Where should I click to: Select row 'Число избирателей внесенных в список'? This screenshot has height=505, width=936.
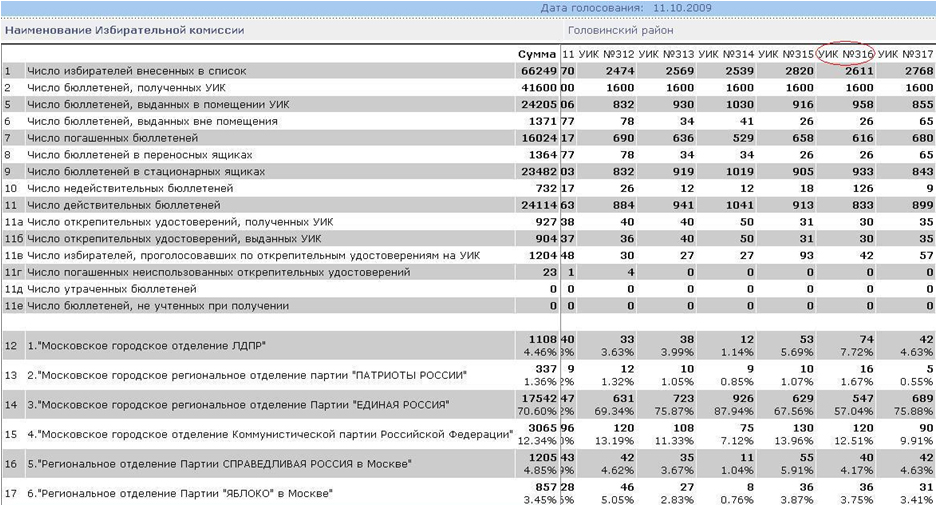point(136,72)
